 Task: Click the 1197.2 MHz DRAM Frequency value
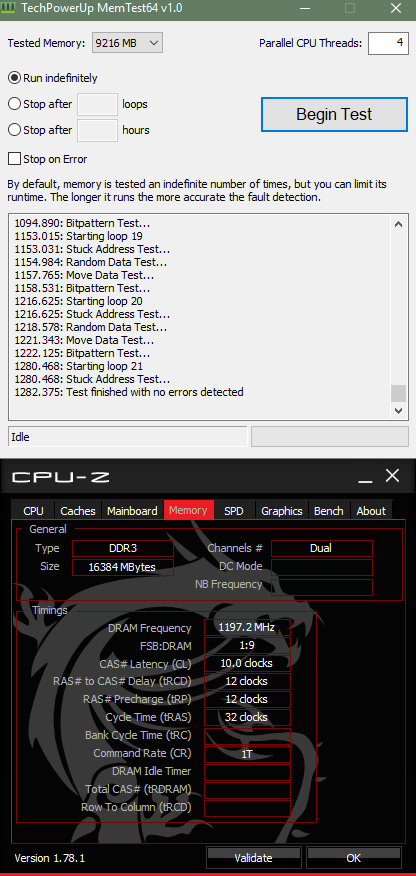[x=248, y=627]
